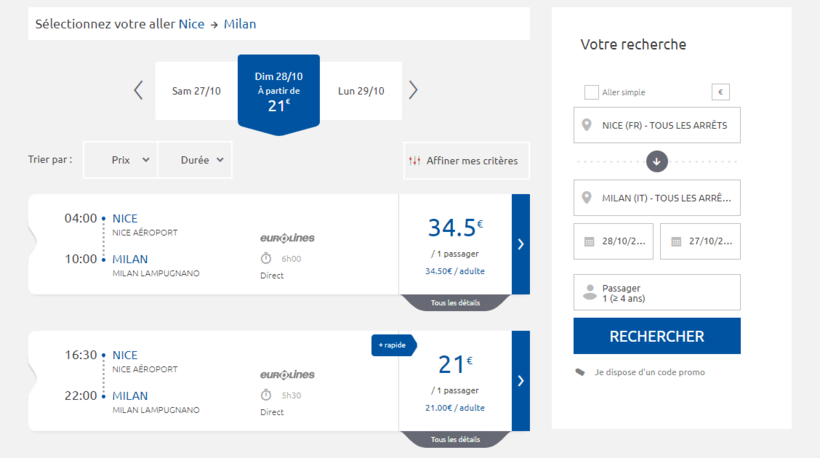Select the 21€ trip blue arrow
The height and width of the screenshot is (458, 820).
coord(520,381)
